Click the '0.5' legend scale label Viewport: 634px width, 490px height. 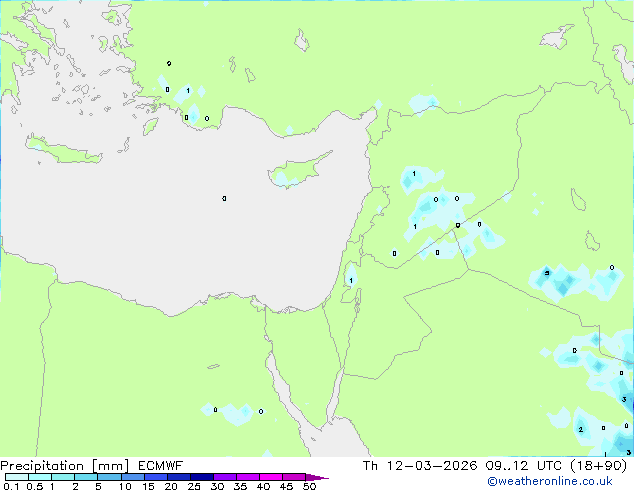click(x=35, y=486)
